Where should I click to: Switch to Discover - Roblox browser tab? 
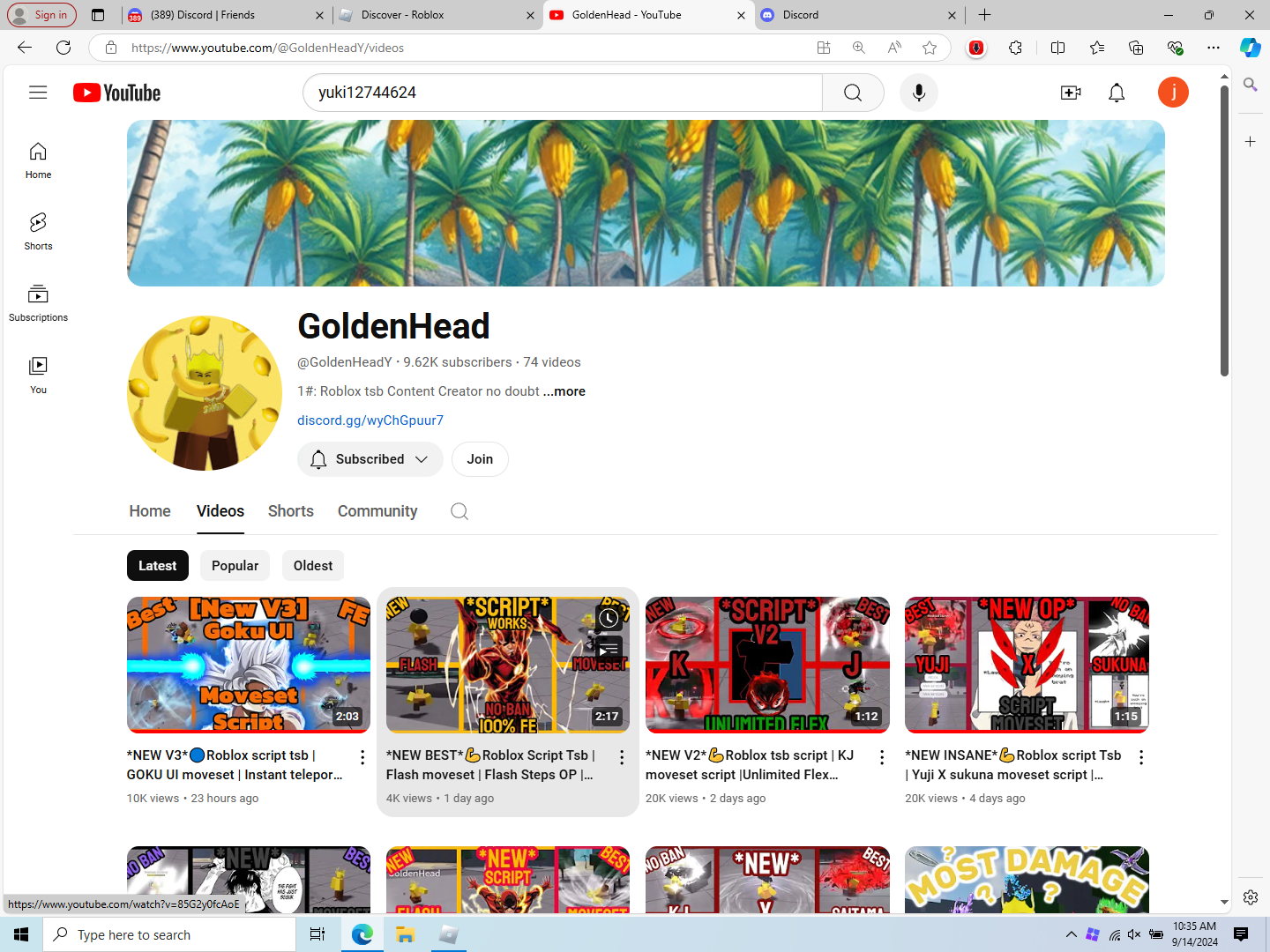click(437, 15)
